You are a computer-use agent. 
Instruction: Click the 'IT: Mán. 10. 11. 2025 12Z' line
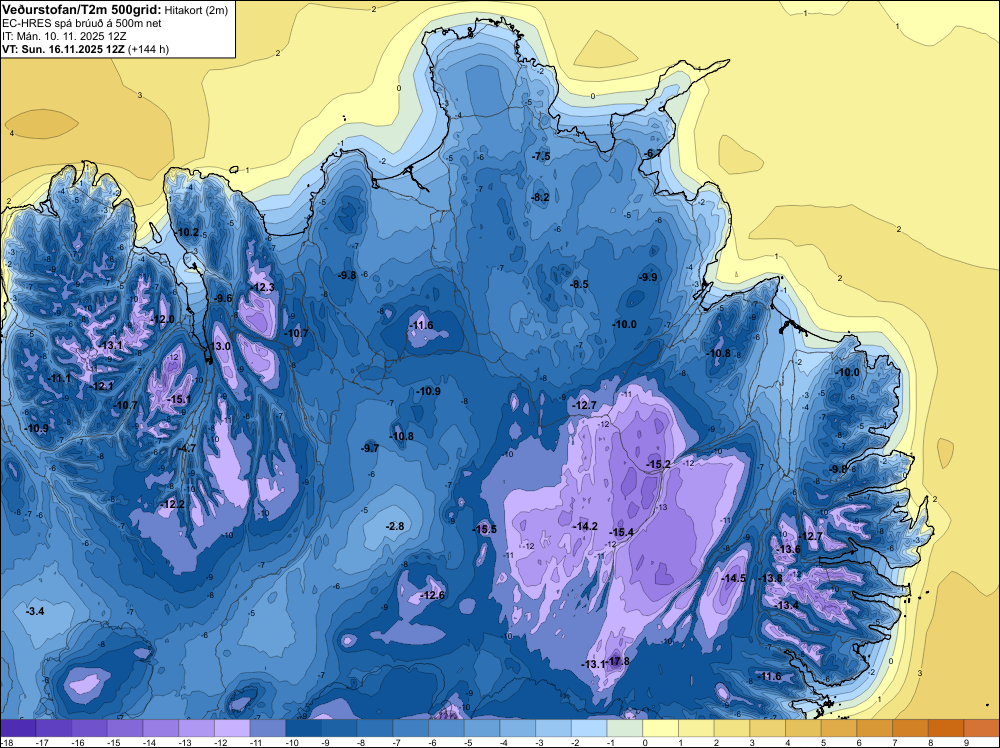point(64,36)
